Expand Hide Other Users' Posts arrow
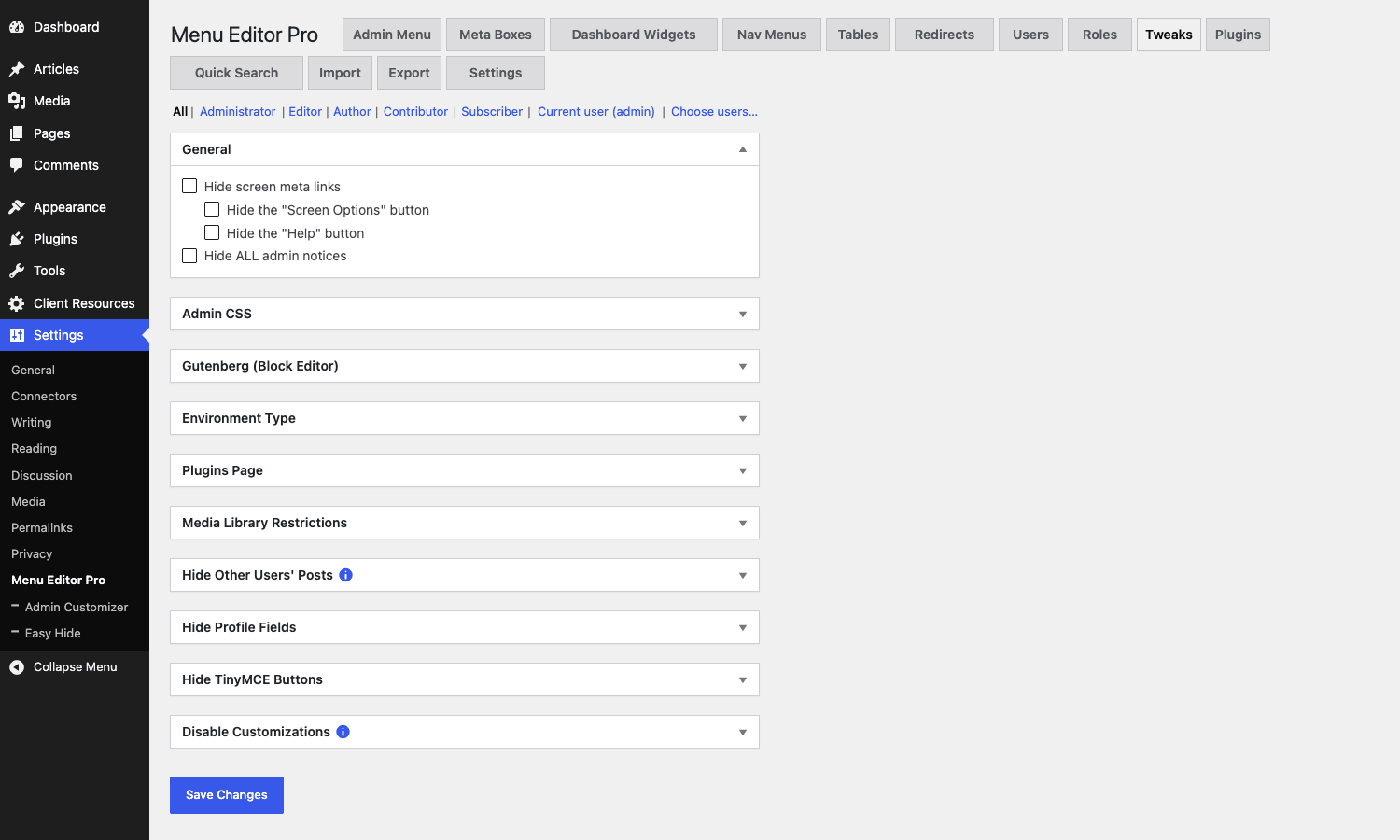Image resolution: width=1400 pixels, height=840 pixels. 743,575
